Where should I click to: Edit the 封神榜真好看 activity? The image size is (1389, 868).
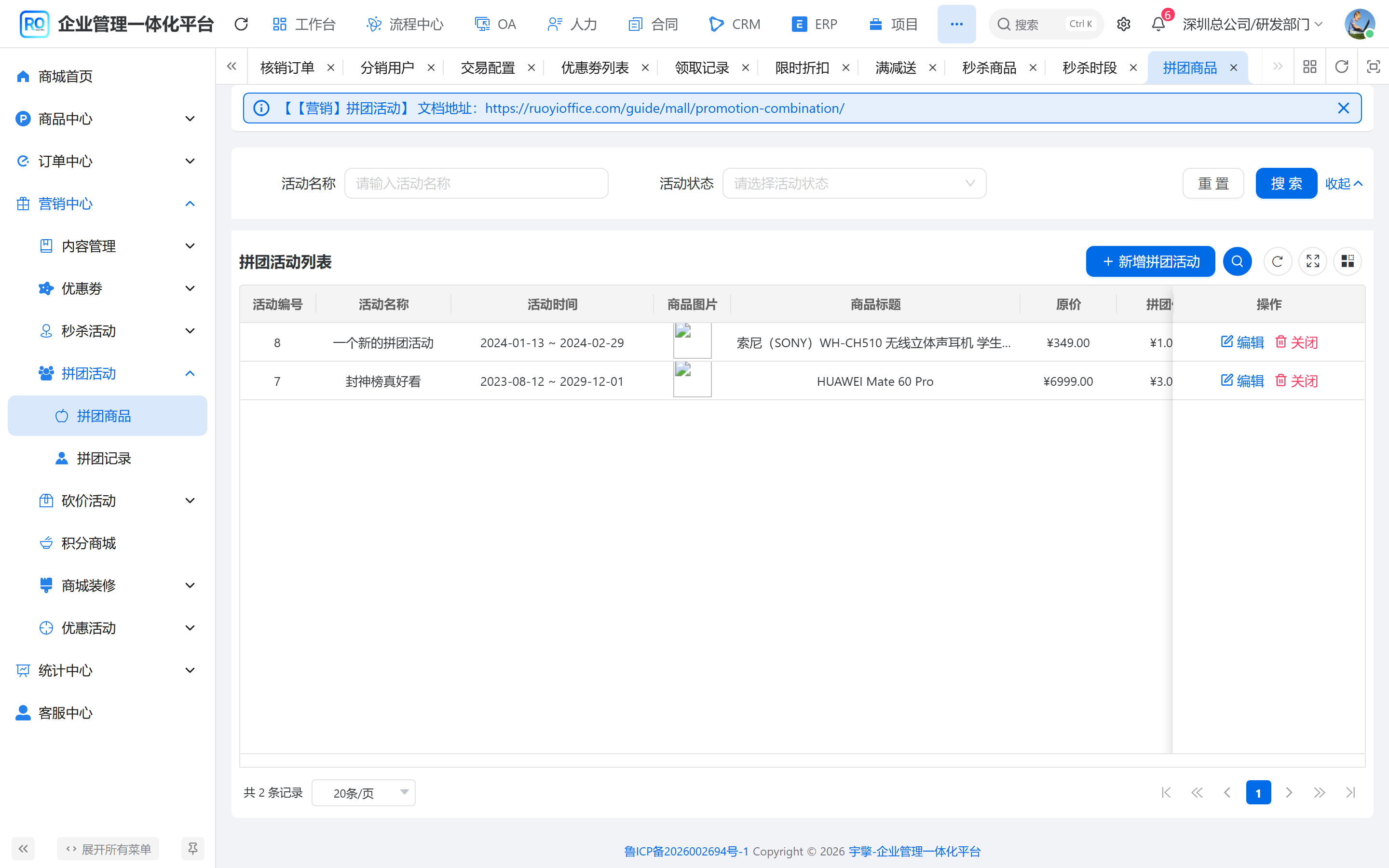coord(1242,381)
